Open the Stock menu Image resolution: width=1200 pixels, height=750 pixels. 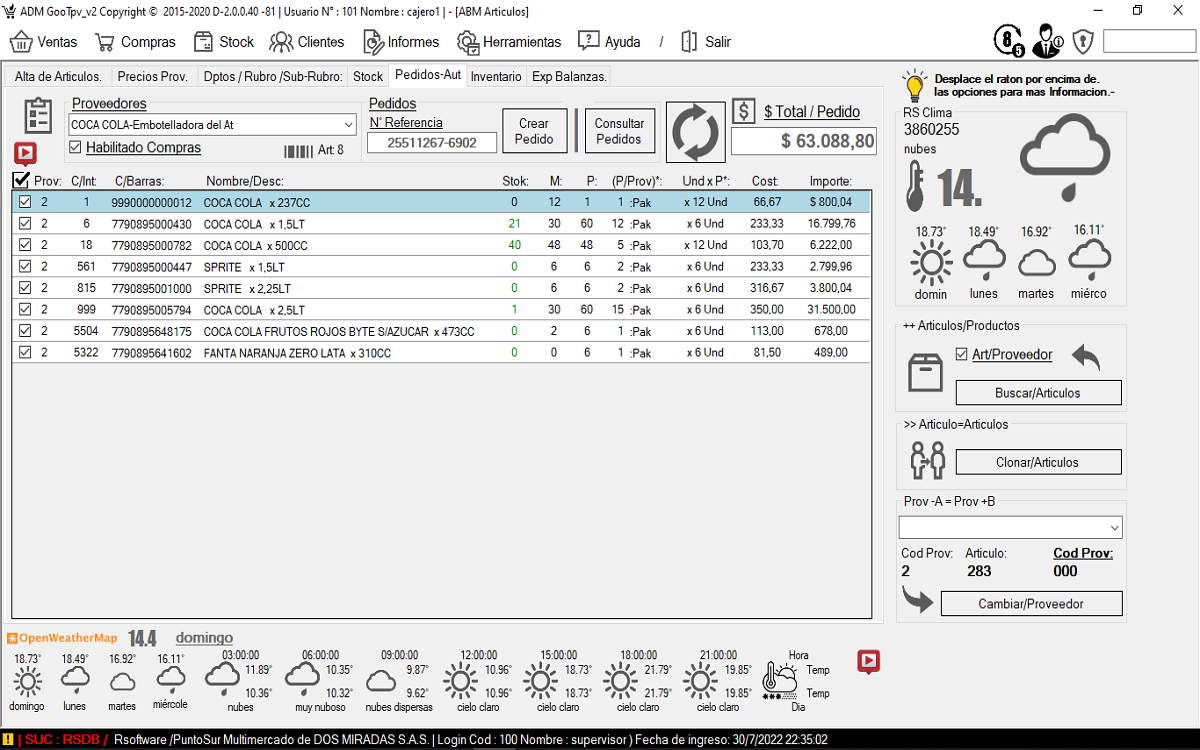pyautogui.click(x=223, y=42)
